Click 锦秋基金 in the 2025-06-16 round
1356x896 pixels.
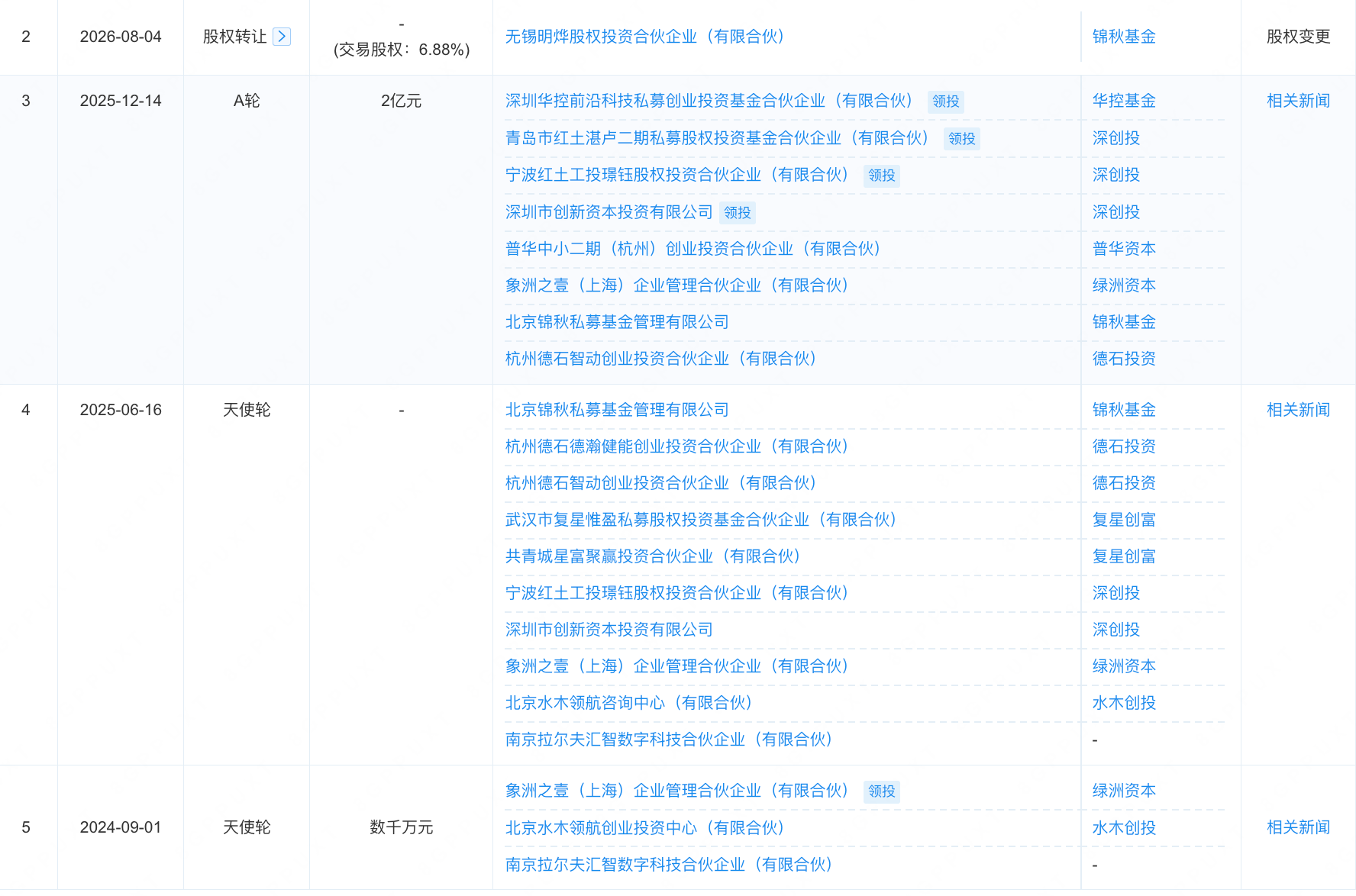1124,410
